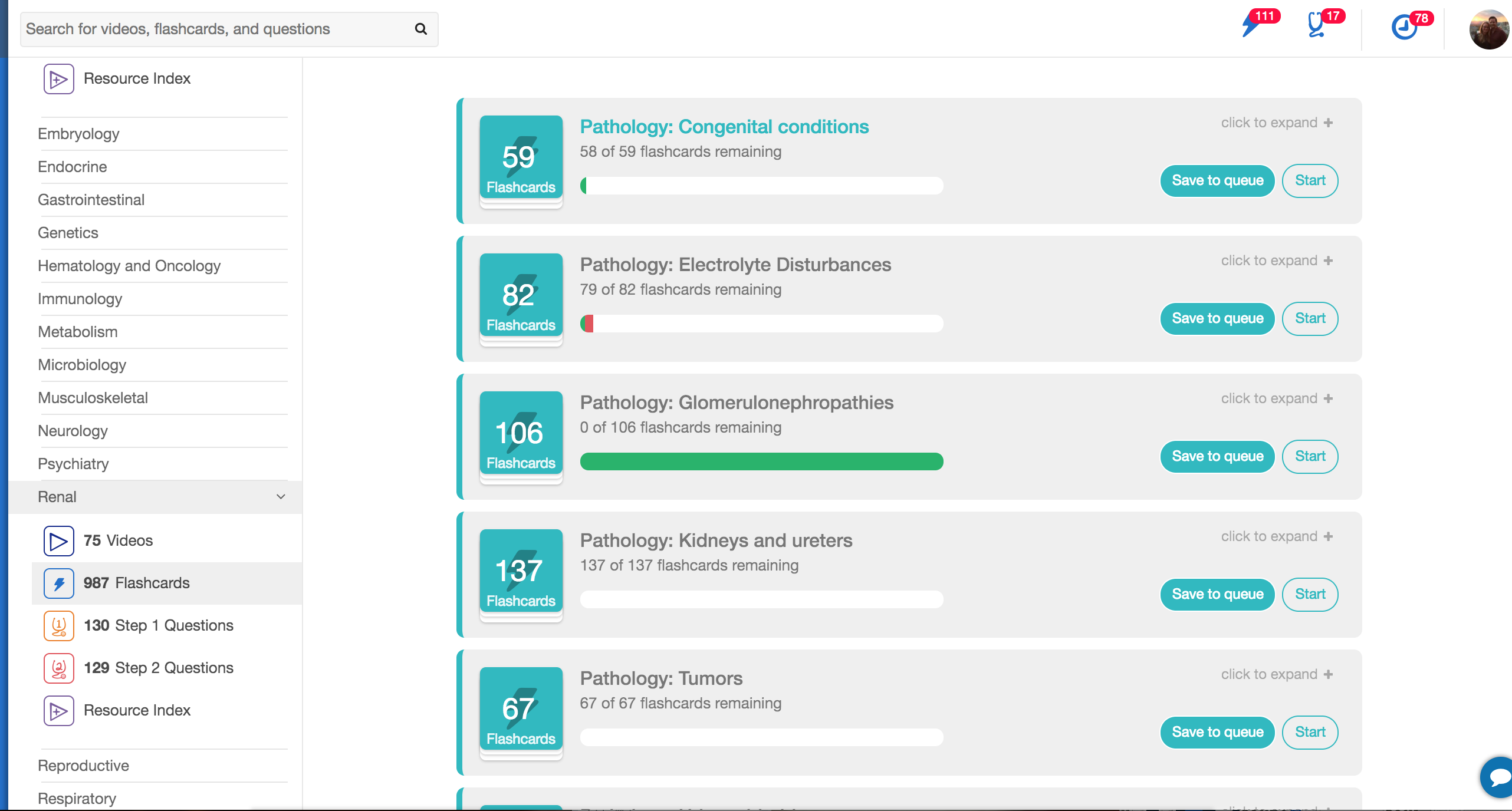Expand the Pathology: Tumors deck
Image resolution: width=1512 pixels, height=811 pixels.
click(x=1276, y=674)
